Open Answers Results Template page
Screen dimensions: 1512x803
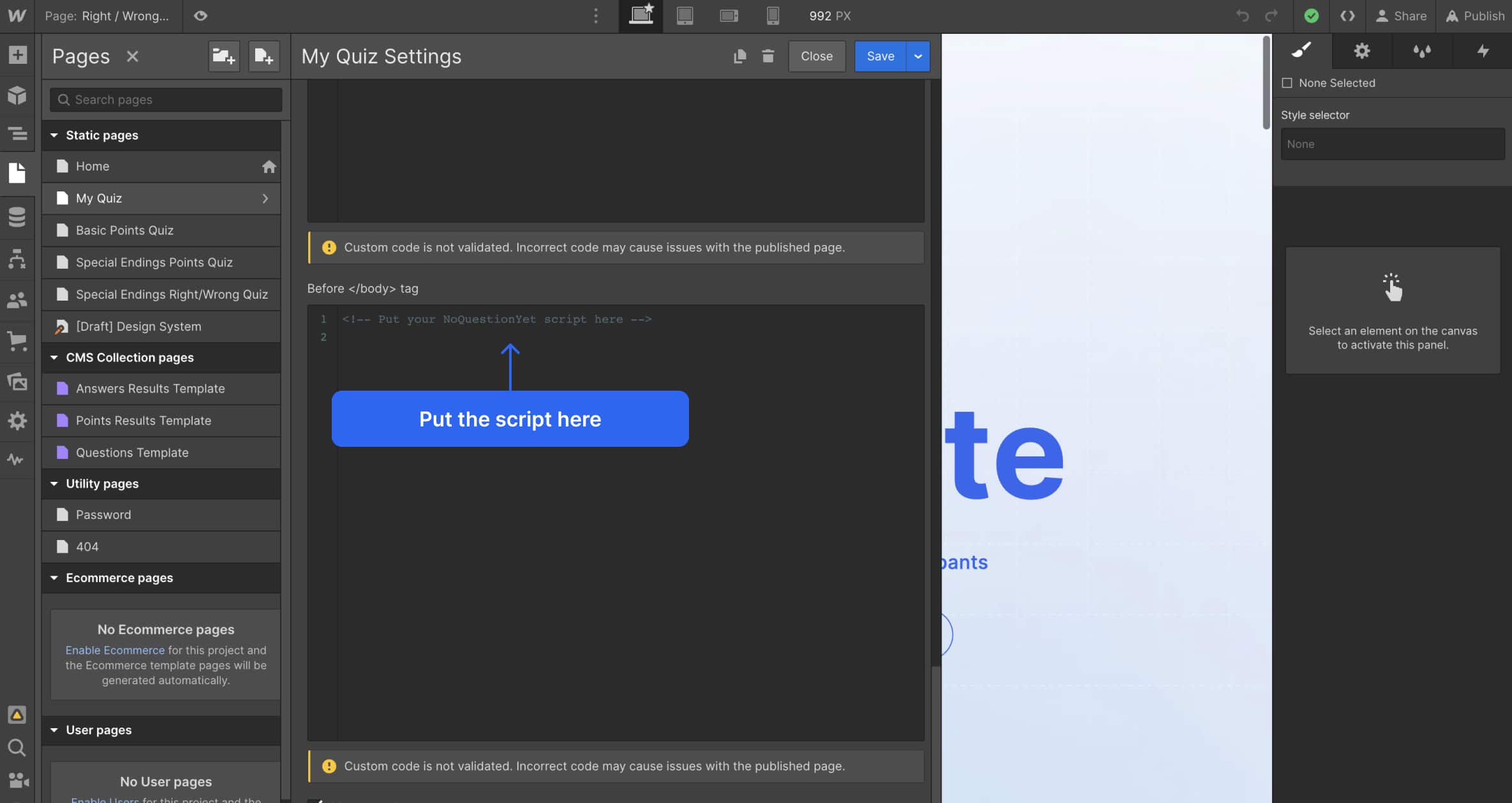161,389
